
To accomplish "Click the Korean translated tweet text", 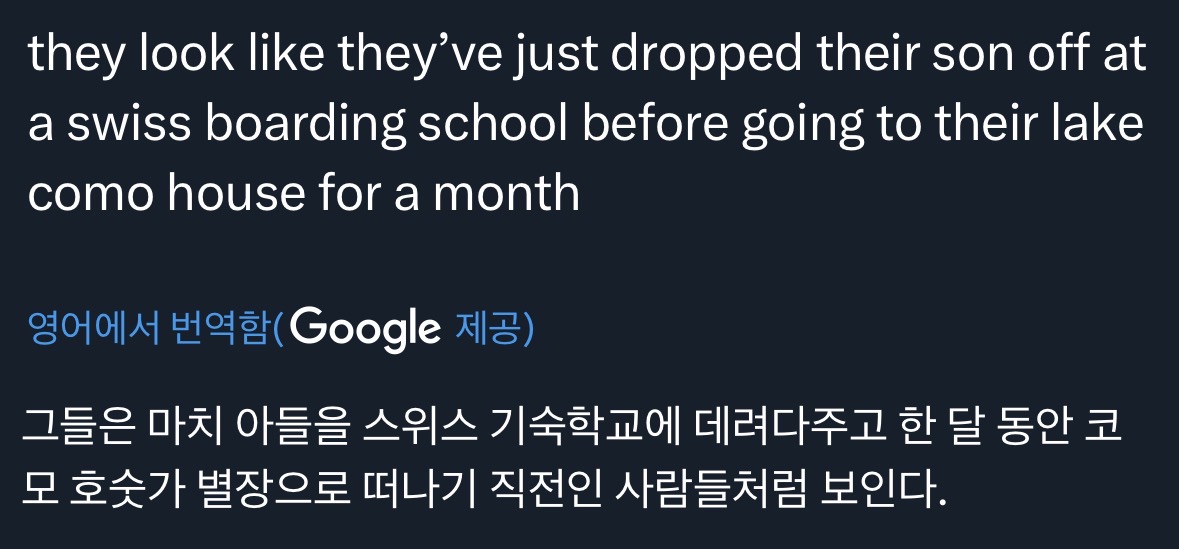I will (572, 463).
